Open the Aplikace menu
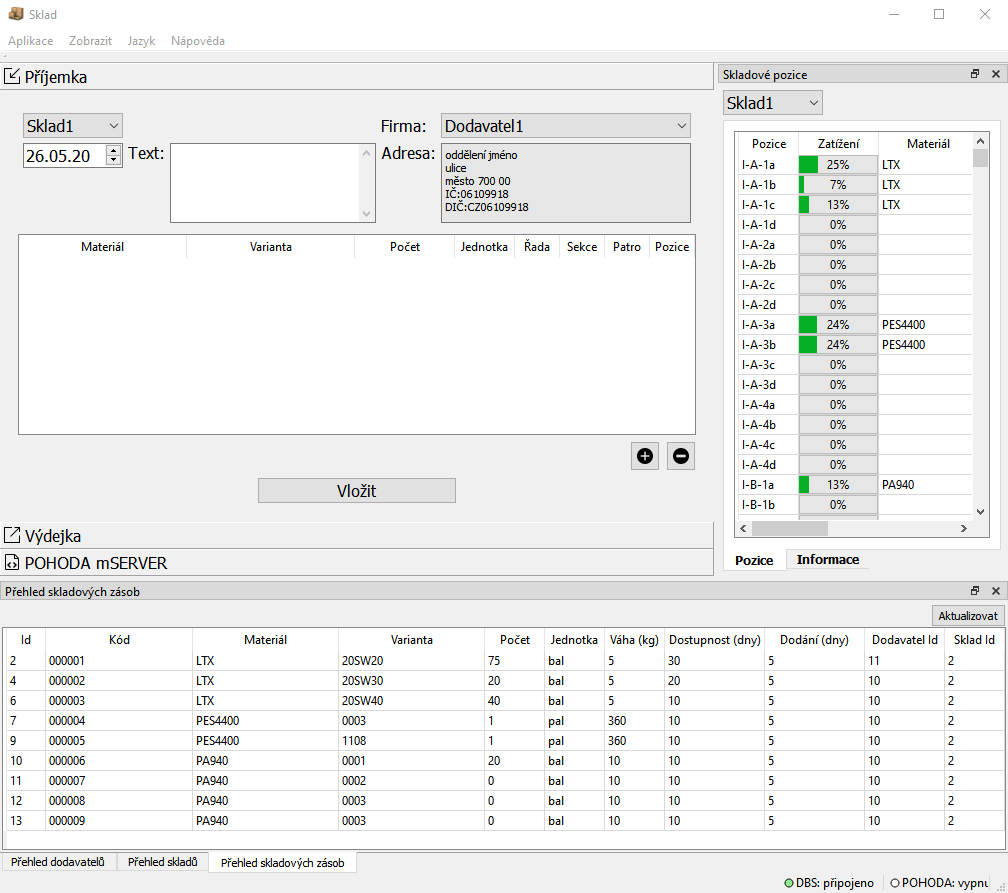The image size is (1008, 893). tap(29, 40)
